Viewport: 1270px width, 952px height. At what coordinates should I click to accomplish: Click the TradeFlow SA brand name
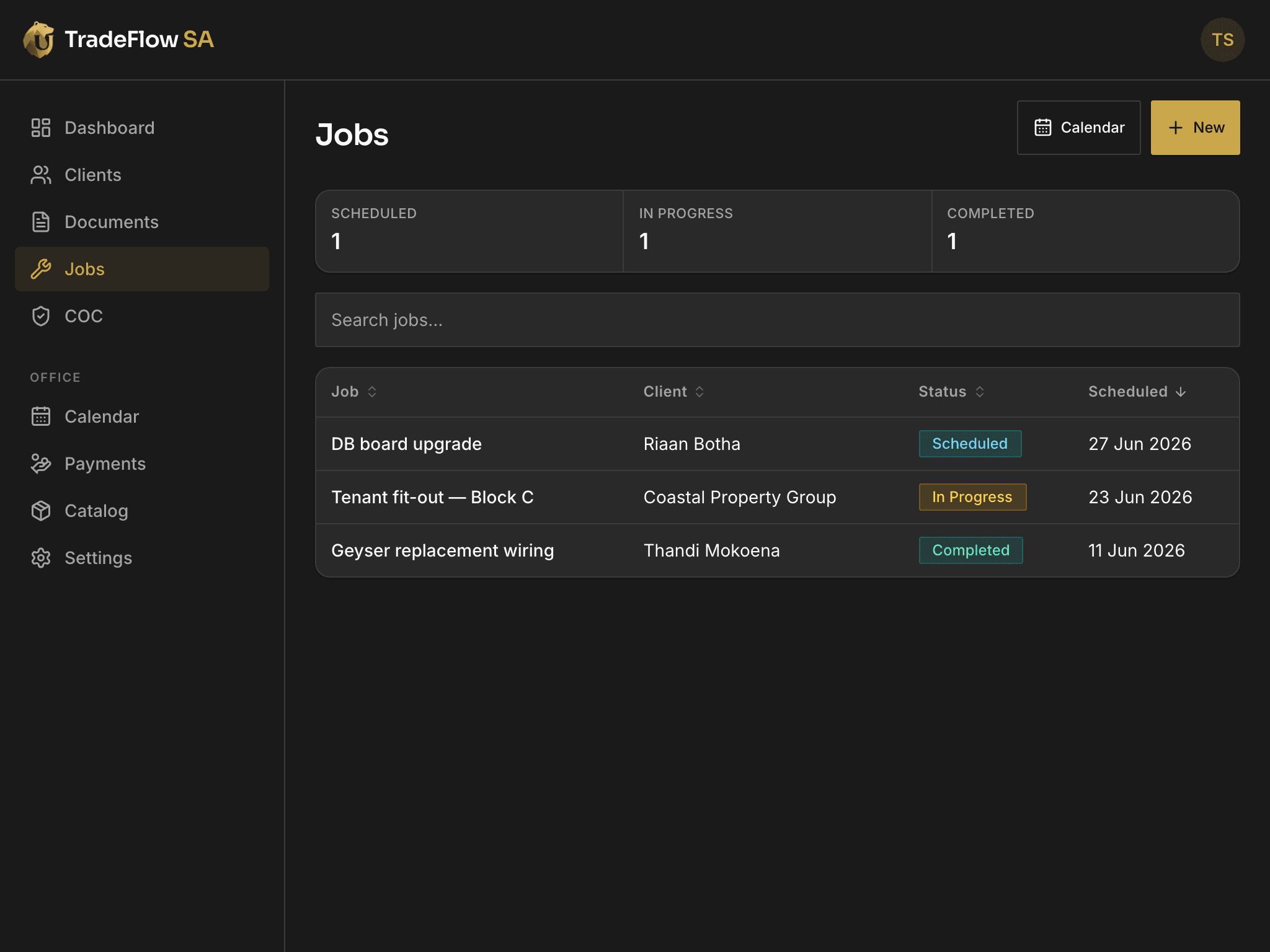tap(139, 40)
